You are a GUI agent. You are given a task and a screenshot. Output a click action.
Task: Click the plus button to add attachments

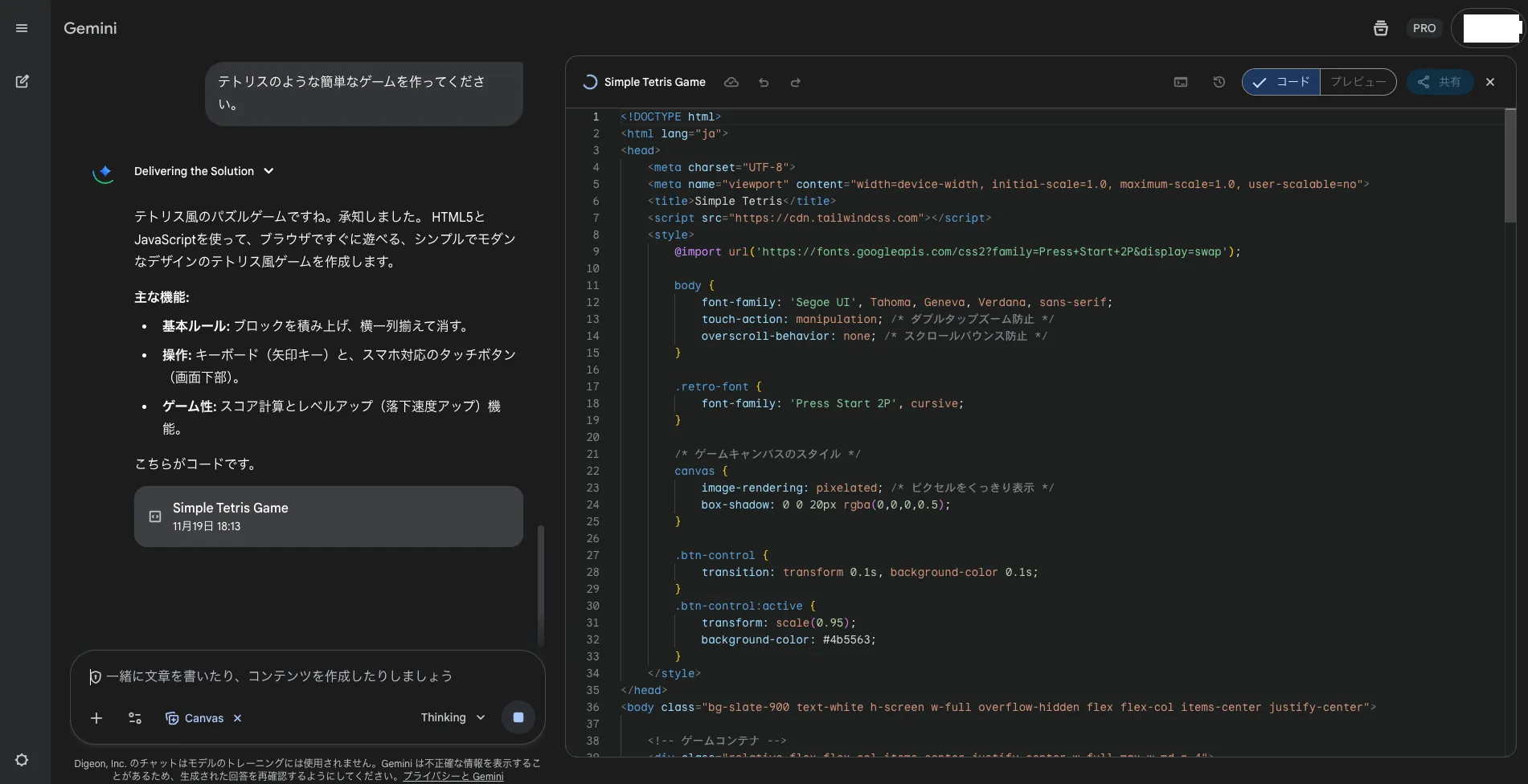96,718
